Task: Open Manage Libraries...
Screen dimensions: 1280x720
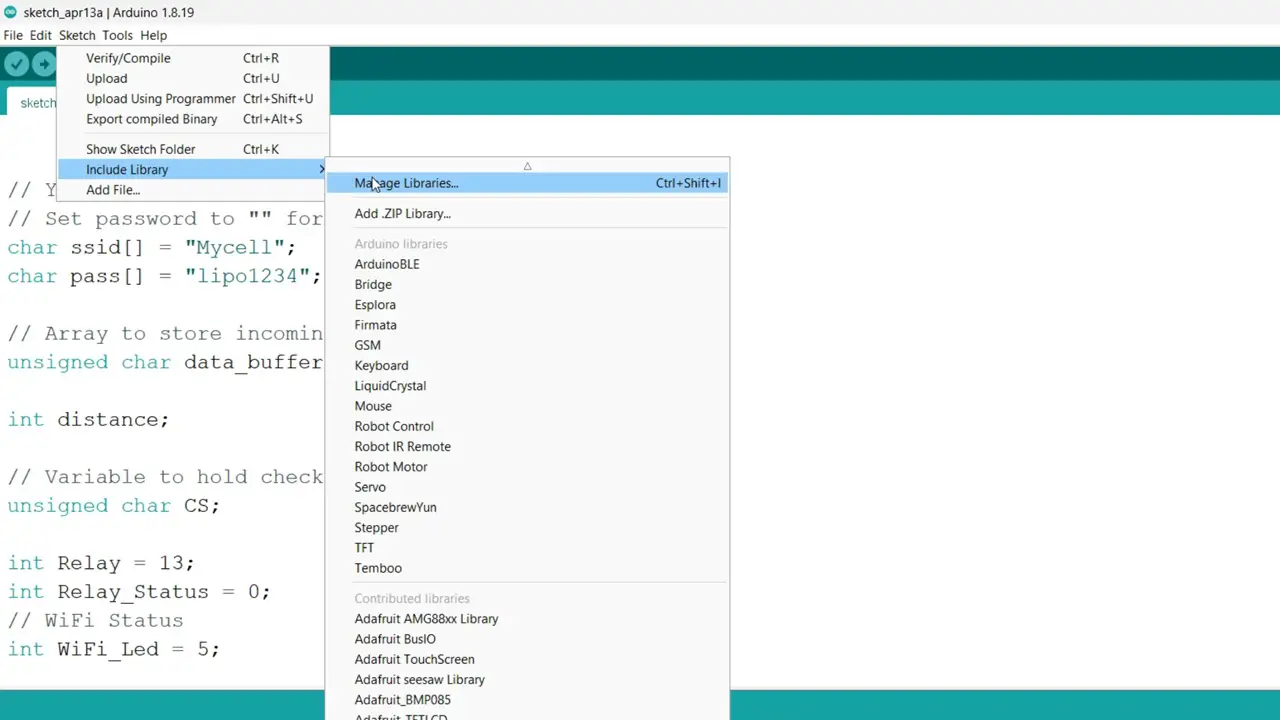Action: click(x=527, y=183)
